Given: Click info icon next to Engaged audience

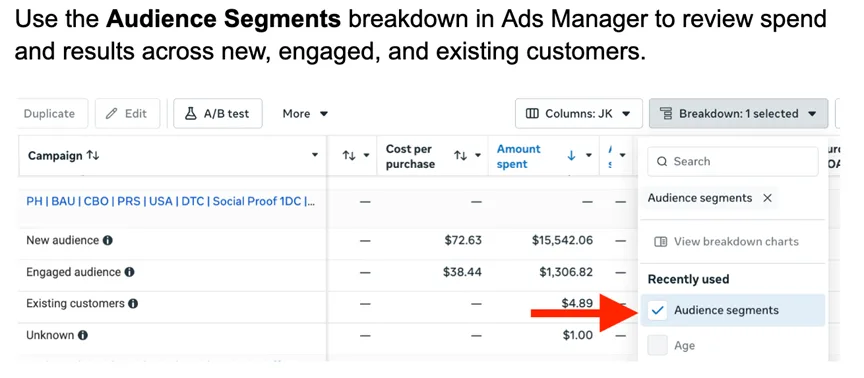Looking at the screenshot, I should 129,272.
